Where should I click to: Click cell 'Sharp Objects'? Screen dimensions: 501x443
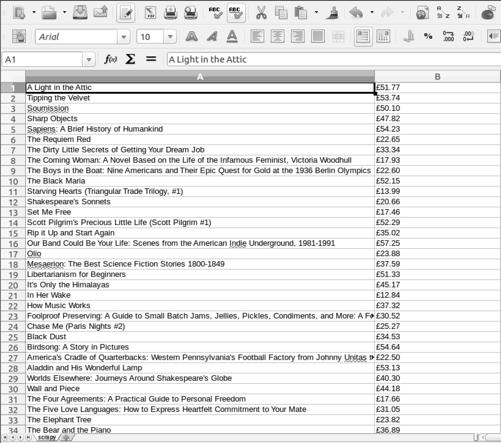(200, 119)
